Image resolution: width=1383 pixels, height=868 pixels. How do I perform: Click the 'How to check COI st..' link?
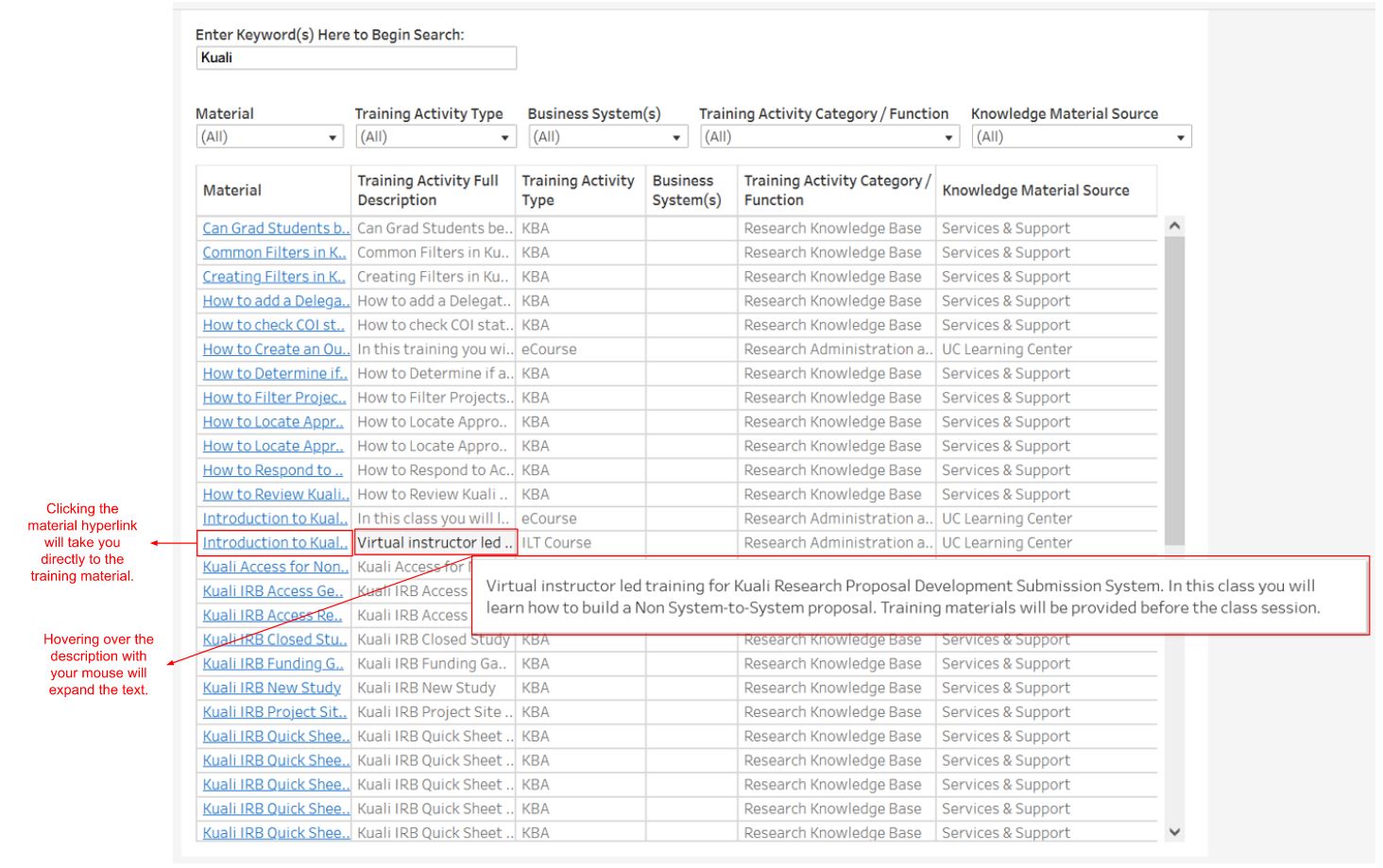click(x=273, y=325)
